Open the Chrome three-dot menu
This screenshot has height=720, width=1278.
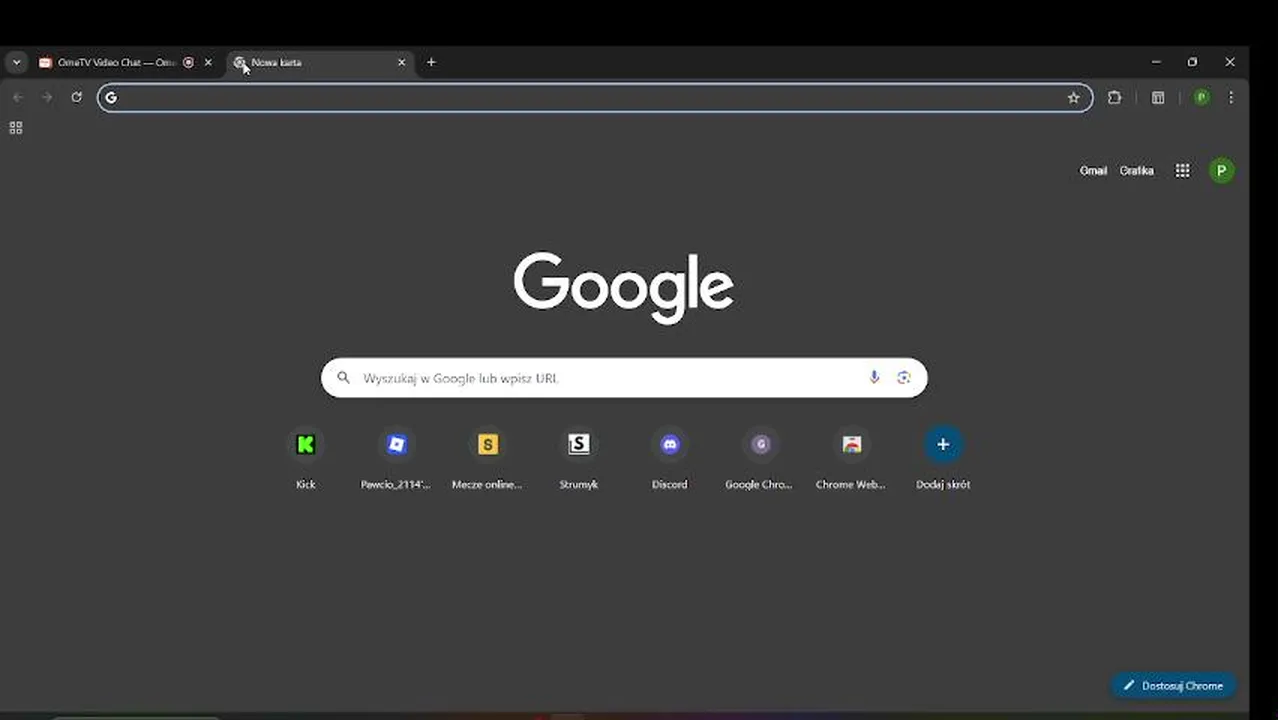1231,97
